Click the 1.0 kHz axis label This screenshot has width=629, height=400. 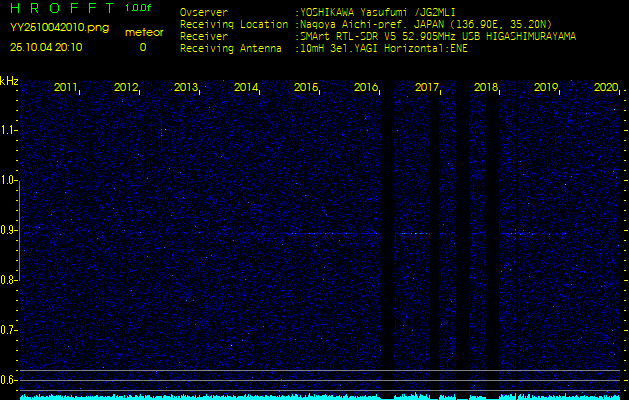click(8, 180)
